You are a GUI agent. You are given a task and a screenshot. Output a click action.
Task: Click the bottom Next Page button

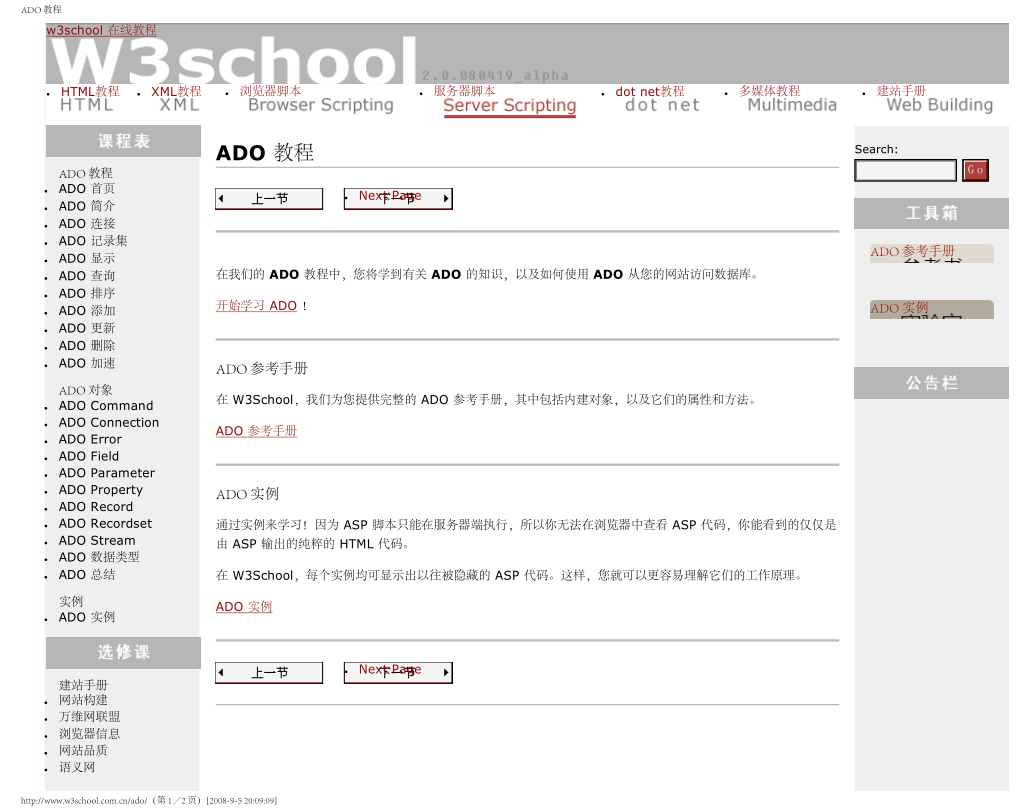(x=398, y=672)
